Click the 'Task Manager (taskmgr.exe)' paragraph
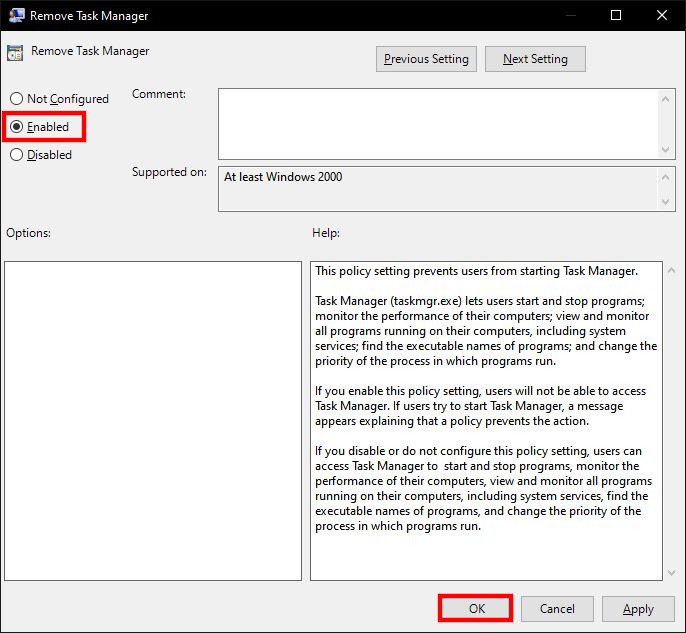The height and width of the screenshot is (633, 686). point(486,331)
